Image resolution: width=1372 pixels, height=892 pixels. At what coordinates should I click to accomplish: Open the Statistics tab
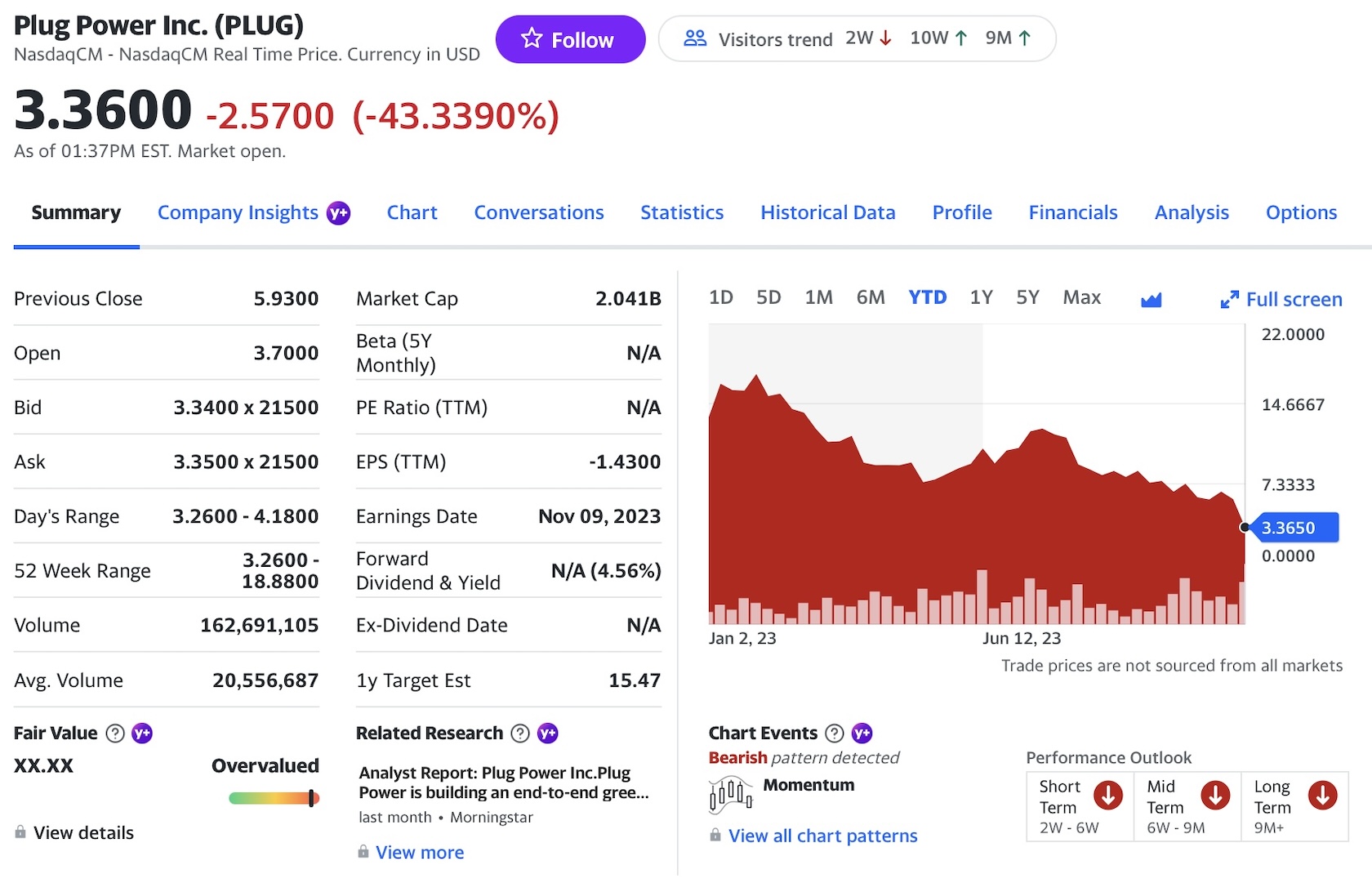682,213
